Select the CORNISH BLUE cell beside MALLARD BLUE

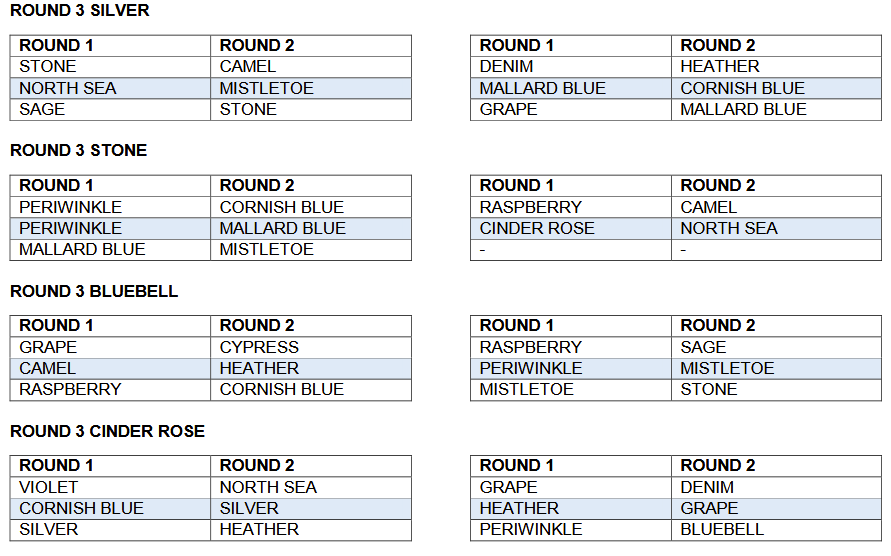point(742,88)
